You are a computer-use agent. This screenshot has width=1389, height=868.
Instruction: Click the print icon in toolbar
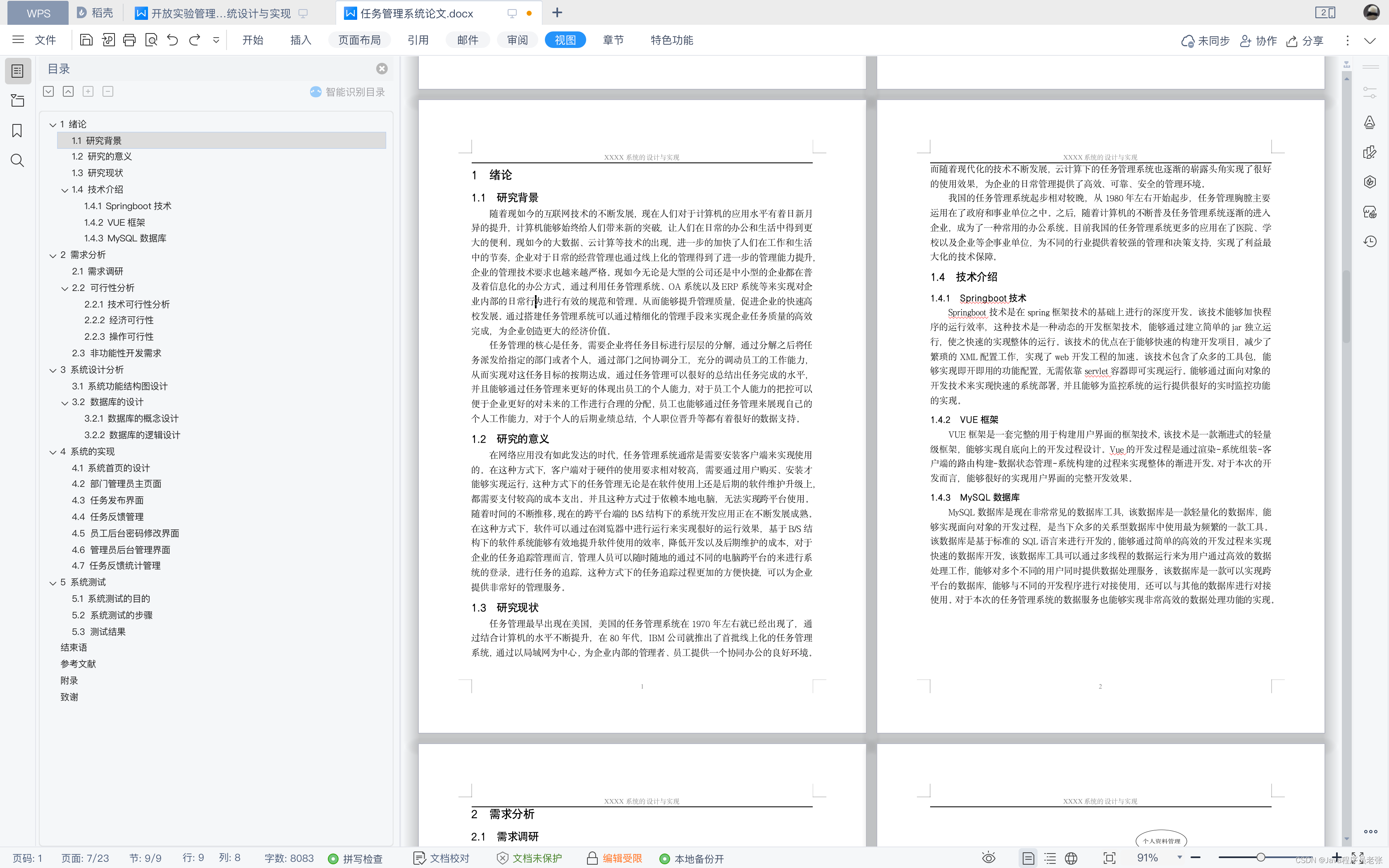pos(129,40)
